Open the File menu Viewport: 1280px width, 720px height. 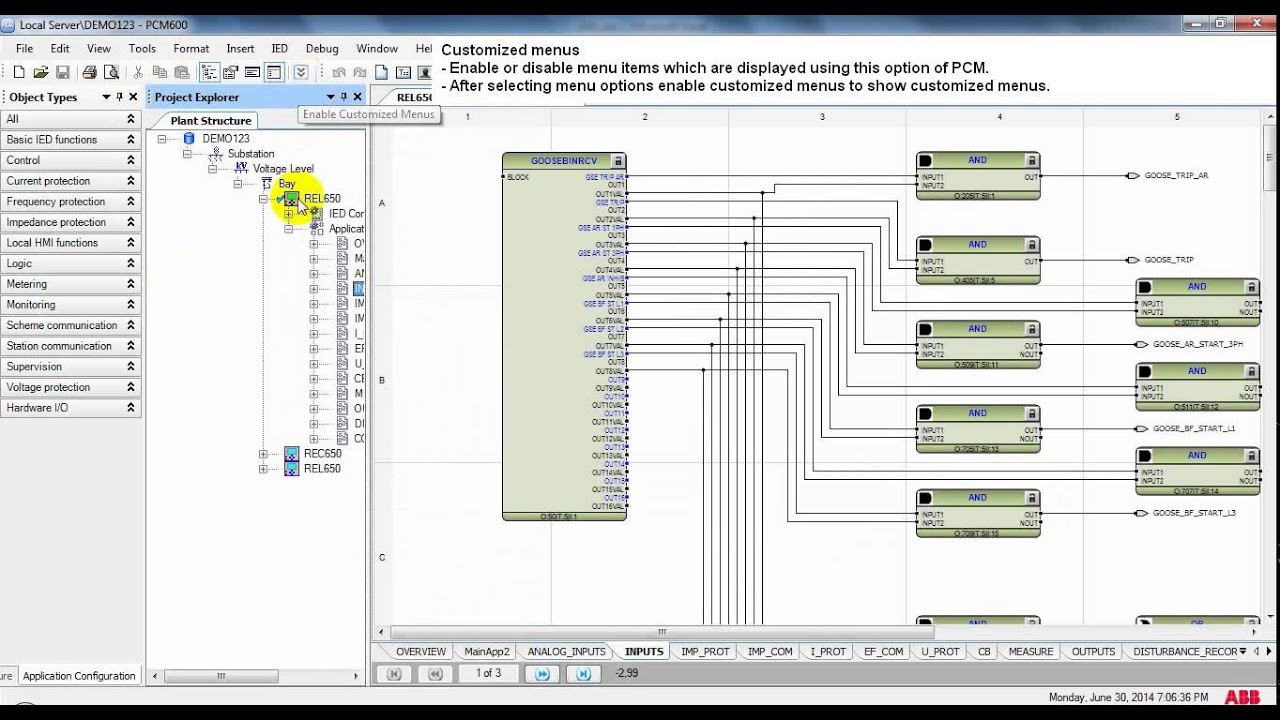(25, 48)
